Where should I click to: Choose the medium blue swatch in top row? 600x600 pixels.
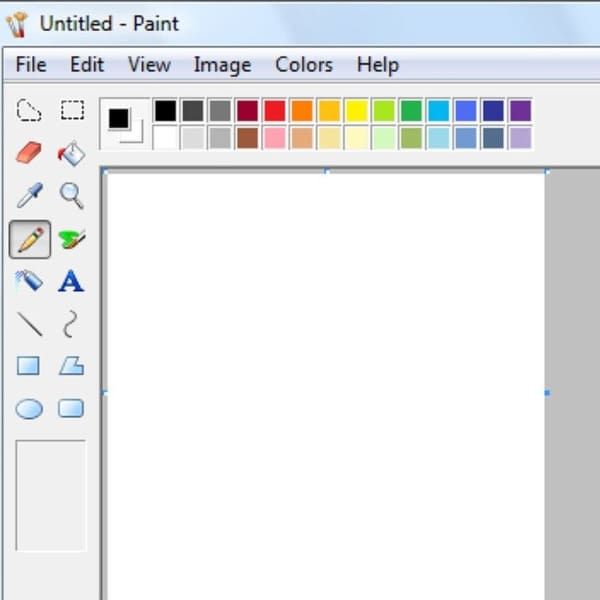click(466, 111)
